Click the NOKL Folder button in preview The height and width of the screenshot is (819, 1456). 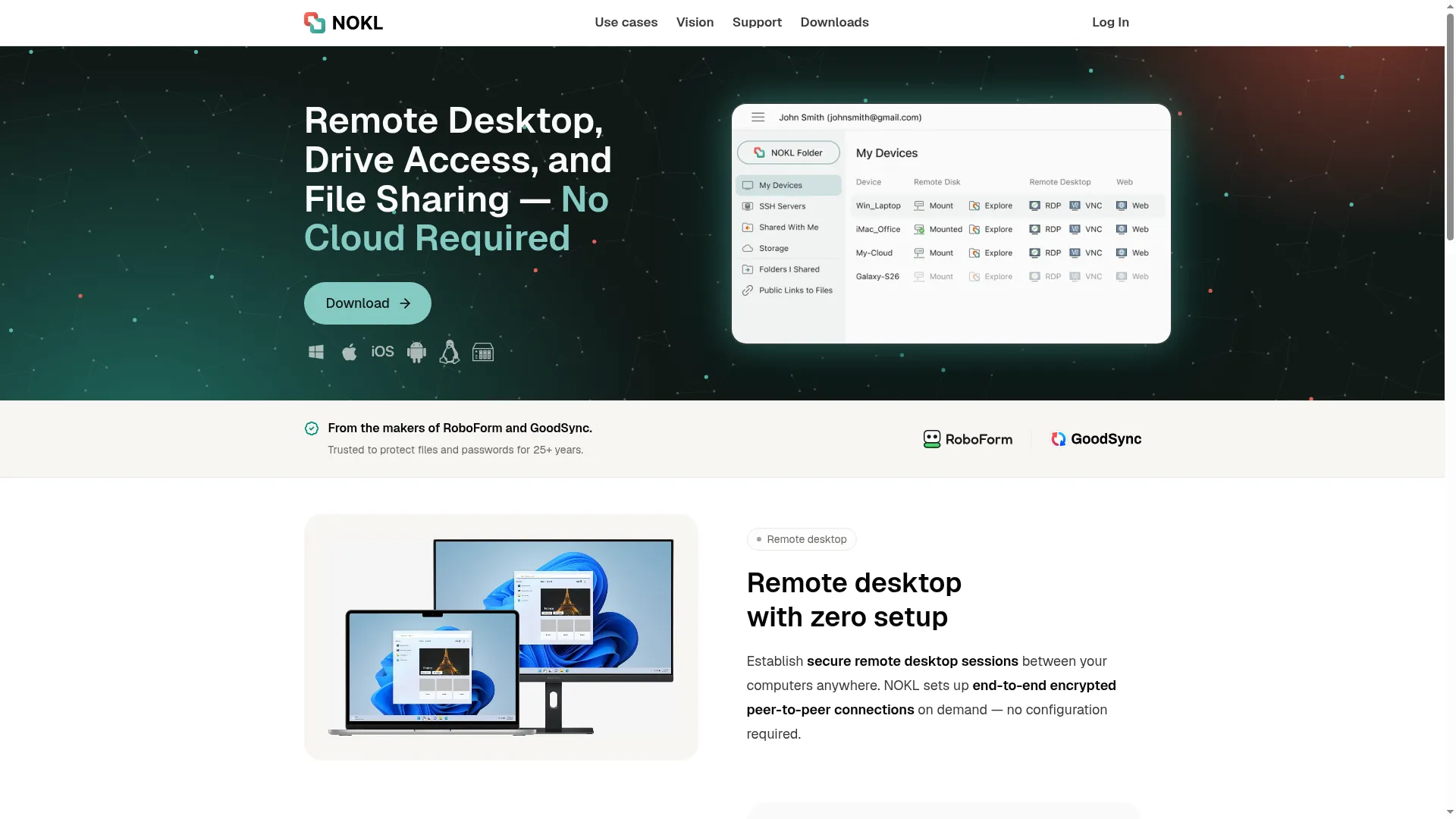(789, 152)
